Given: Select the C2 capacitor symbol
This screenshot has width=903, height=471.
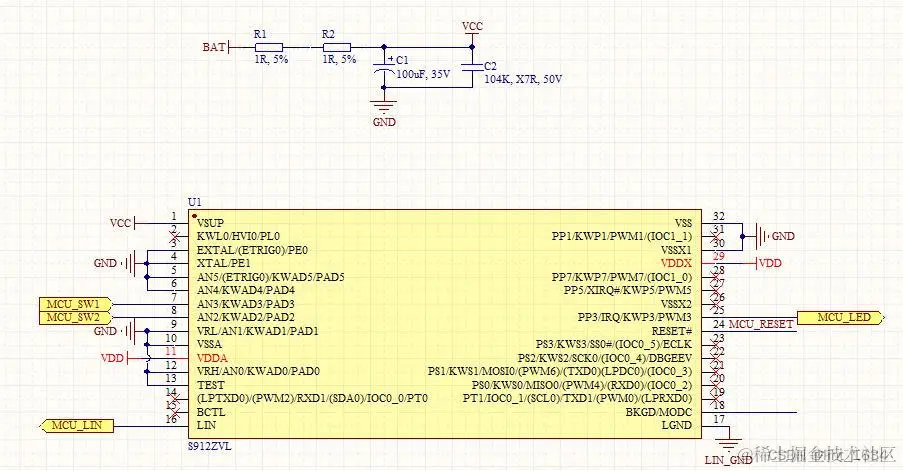Looking at the screenshot, I should coord(472,67).
